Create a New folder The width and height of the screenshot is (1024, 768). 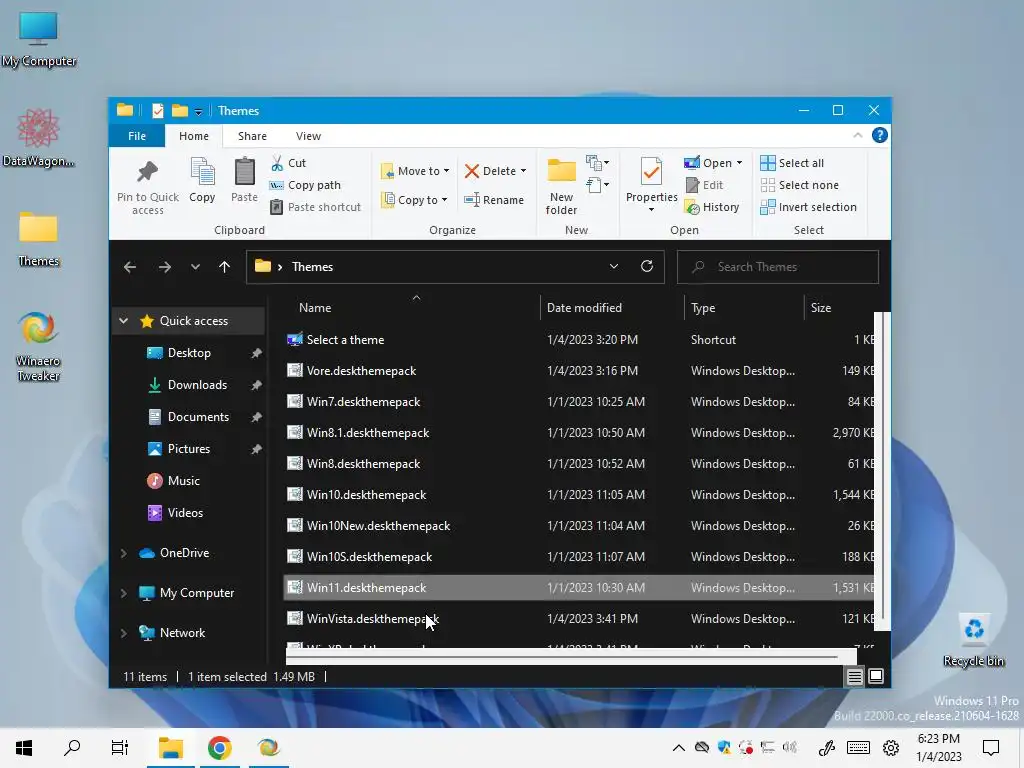tap(561, 187)
